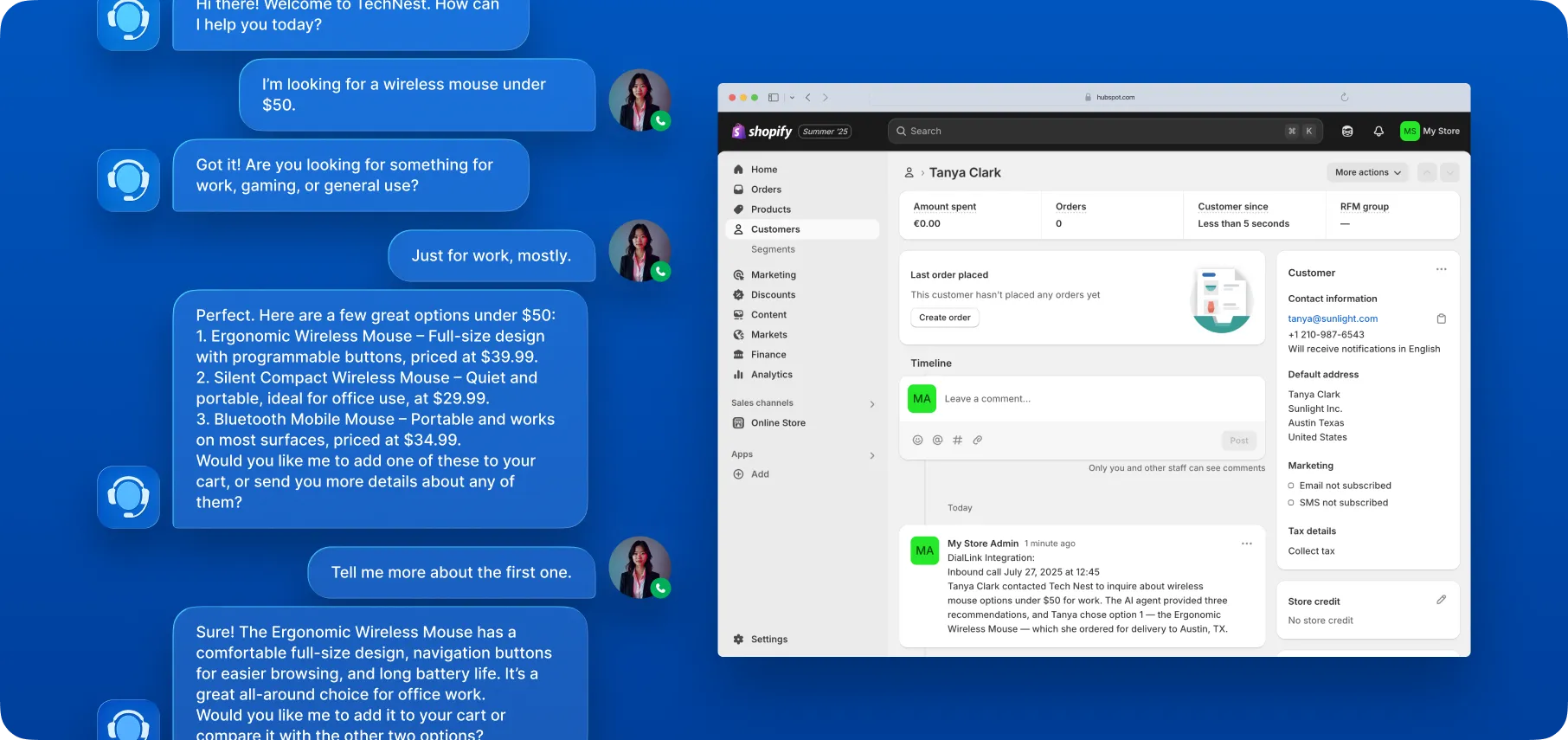Go to Analytics in sidebar
The height and width of the screenshot is (740, 1568).
point(771,375)
